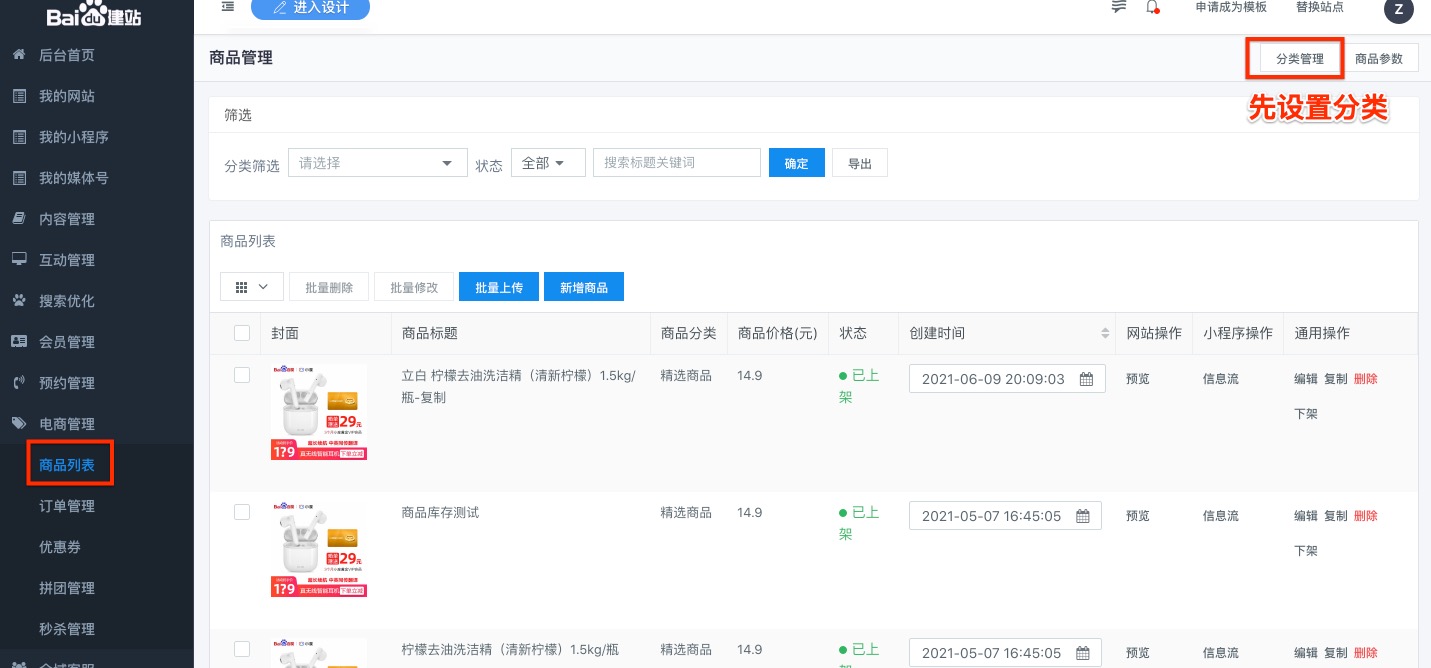Open the grid view column selector dropdown
Viewport: 1431px width, 668px height.
click(x=251, y=287)
